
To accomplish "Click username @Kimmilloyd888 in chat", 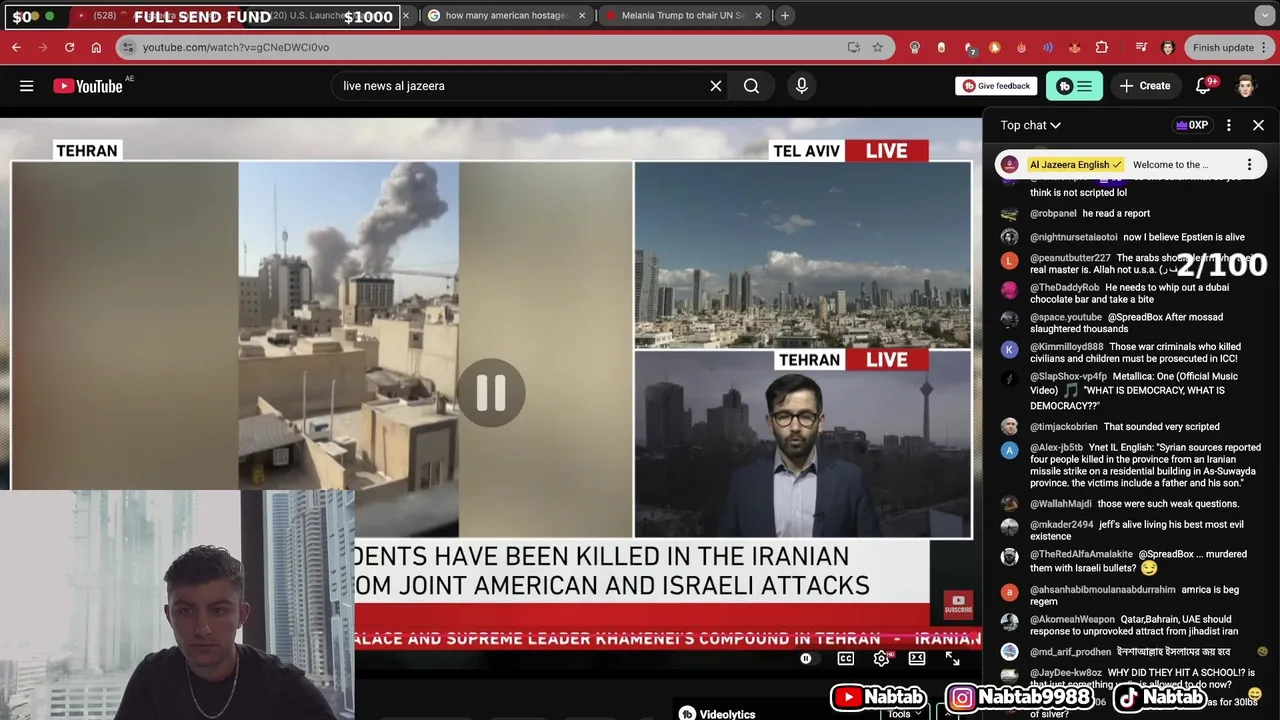I will coord(1067,346).
